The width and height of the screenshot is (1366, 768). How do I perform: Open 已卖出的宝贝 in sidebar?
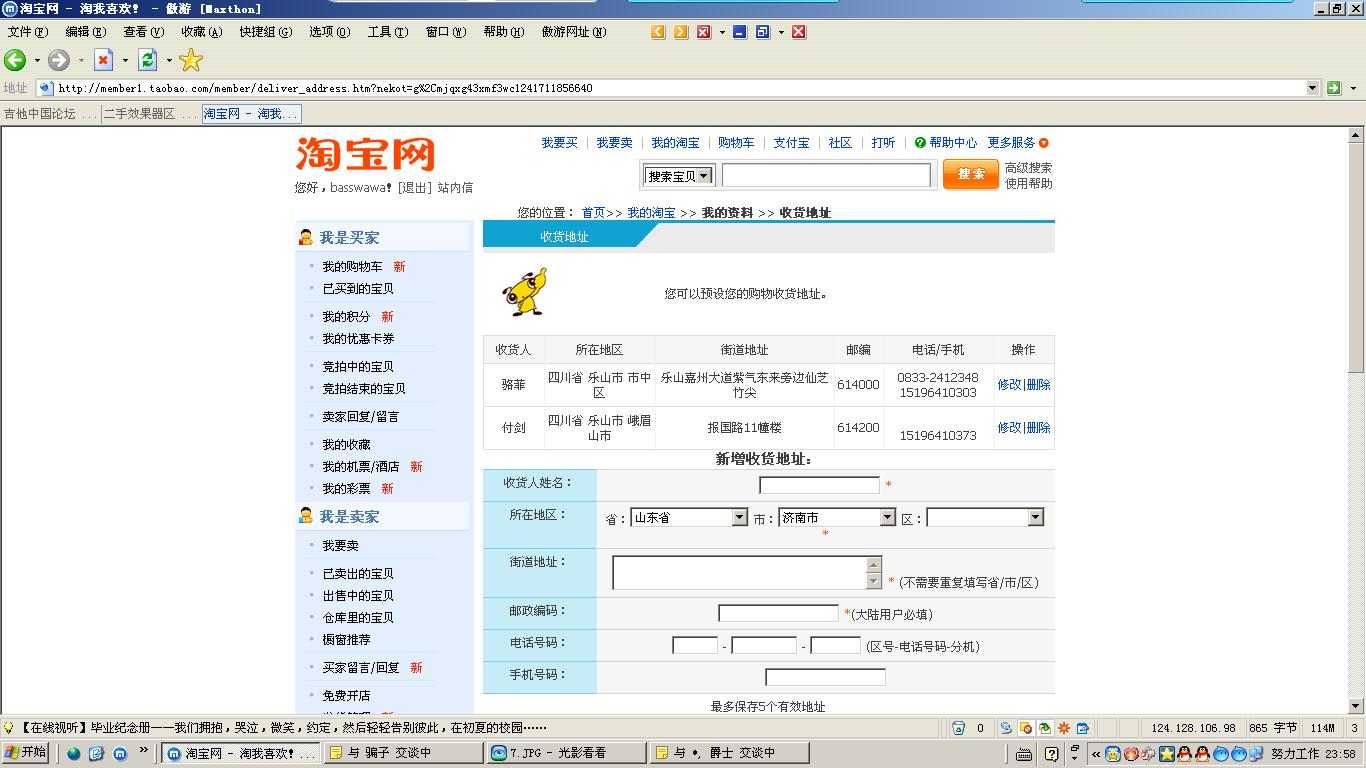[358, 574]
